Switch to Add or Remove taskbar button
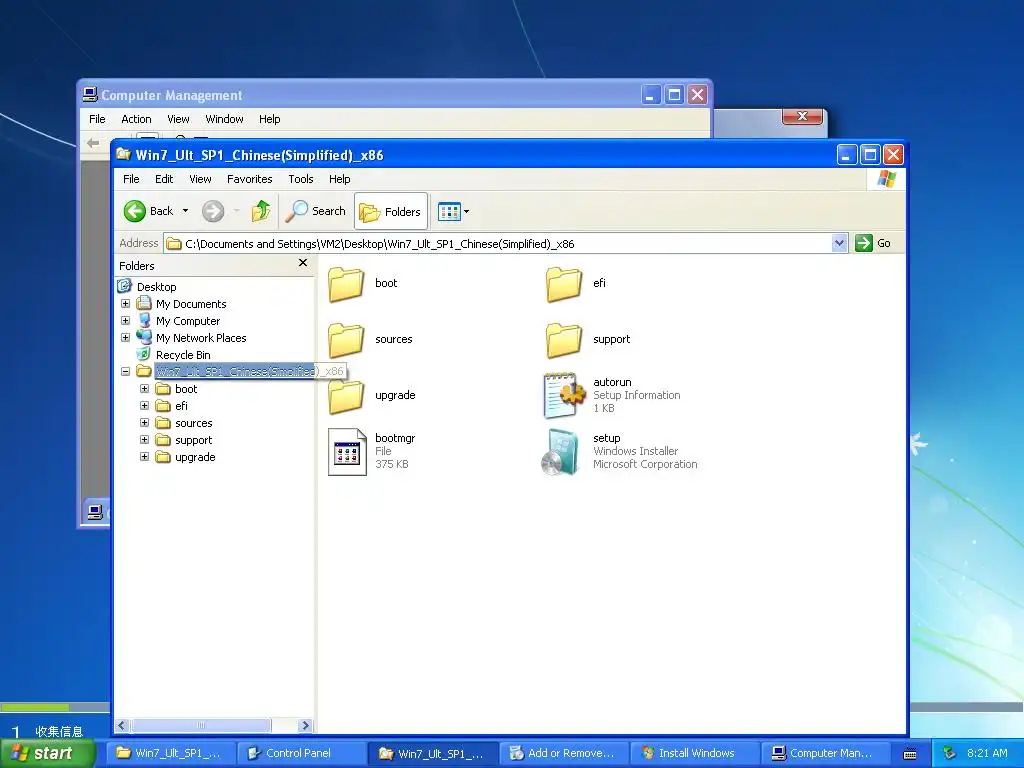This screenshot has height=768, width=1024. tap(563, 753)
